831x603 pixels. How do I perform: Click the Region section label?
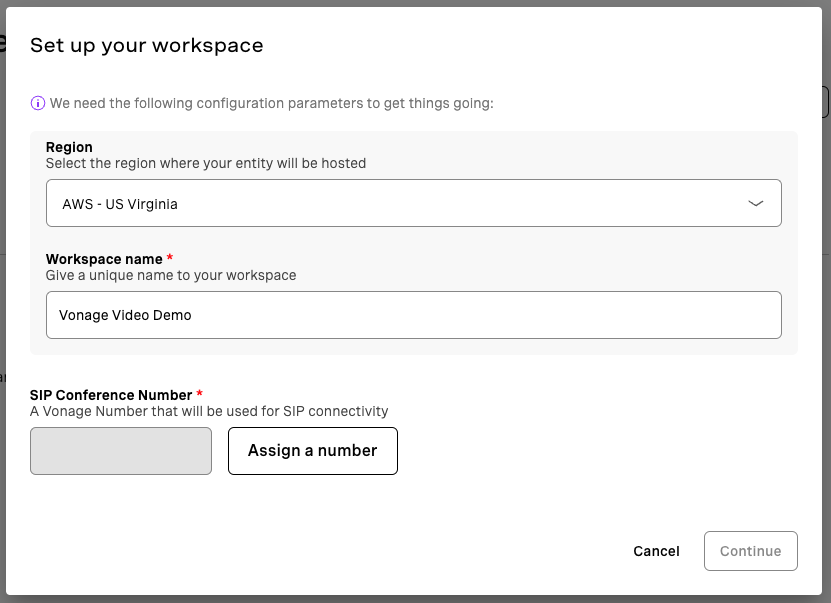[69, 146]
